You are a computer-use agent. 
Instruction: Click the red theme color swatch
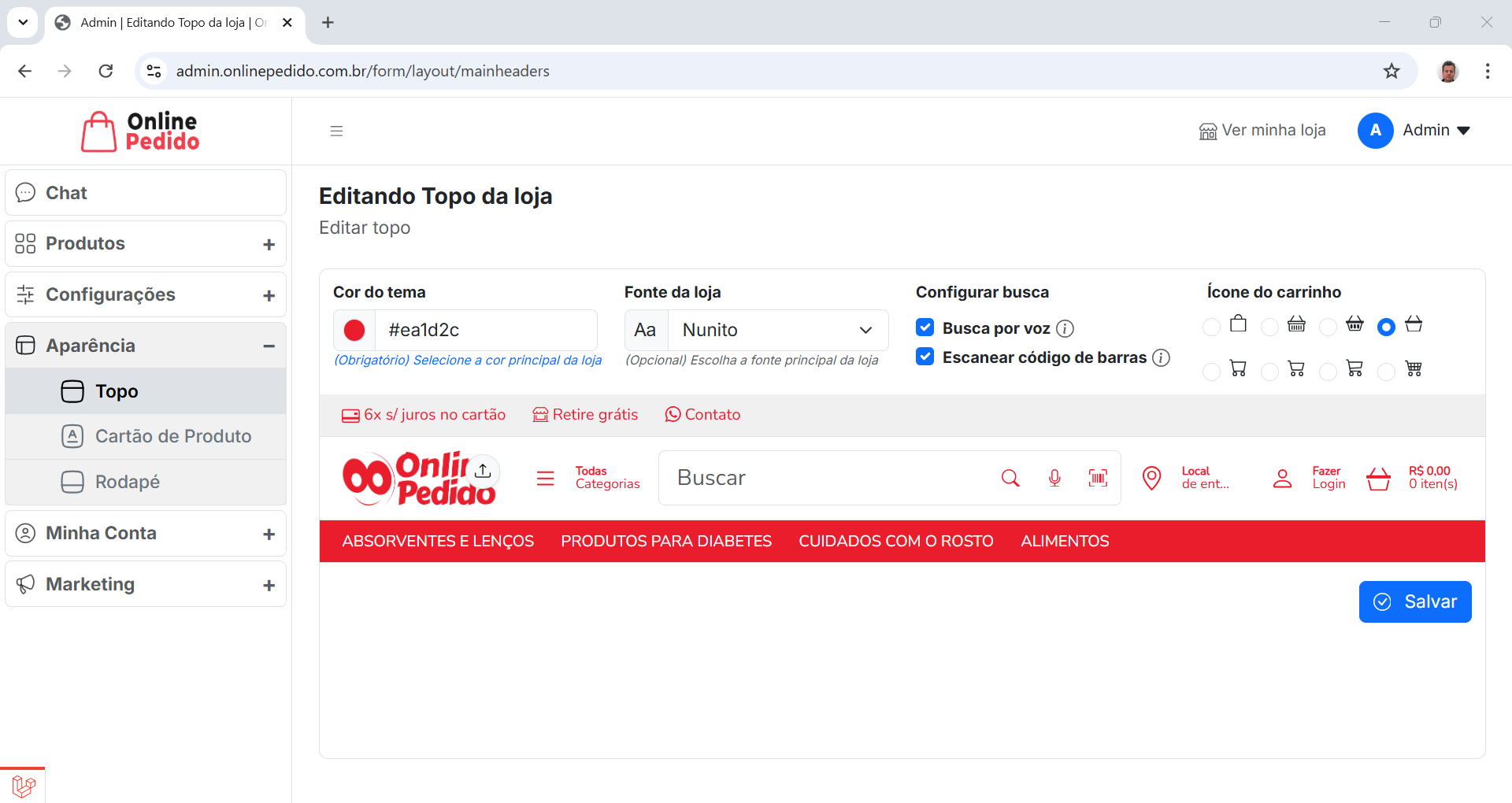[354, 330]
